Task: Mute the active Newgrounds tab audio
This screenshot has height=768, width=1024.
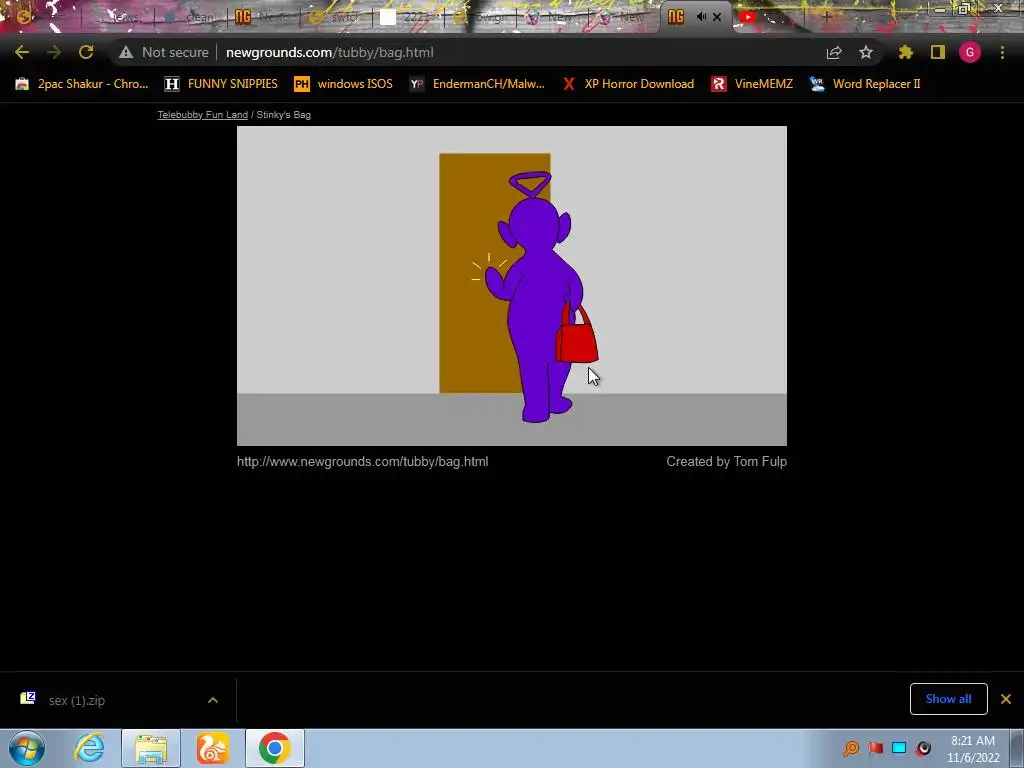Action: (x=701, y=17)
